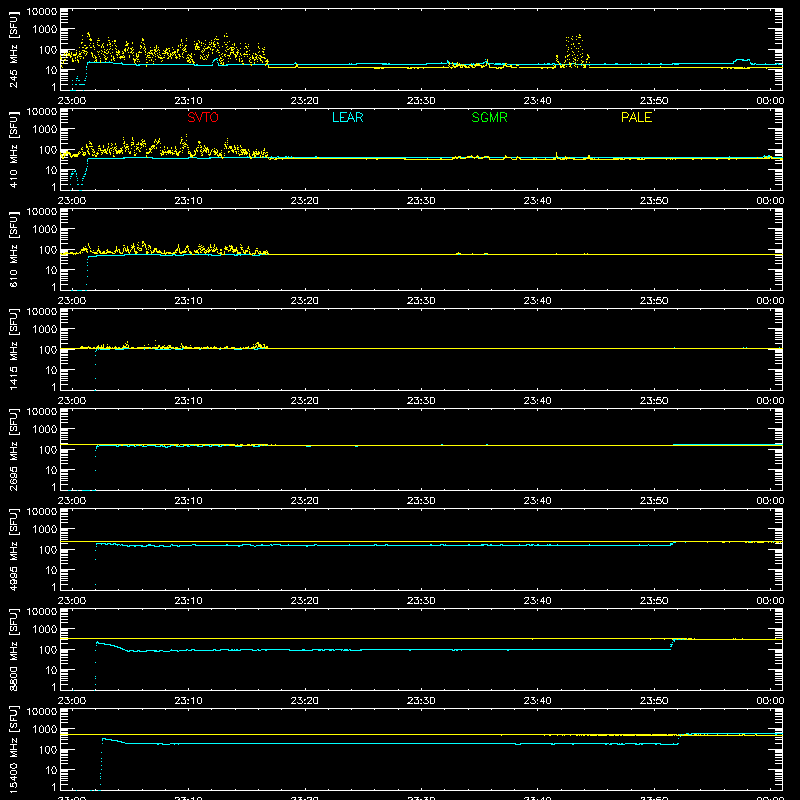Viewport: 800px width, 800px height.
Task: Select the 1415 MHz [SFU] axis title
Action: click(x=13, y=349)
